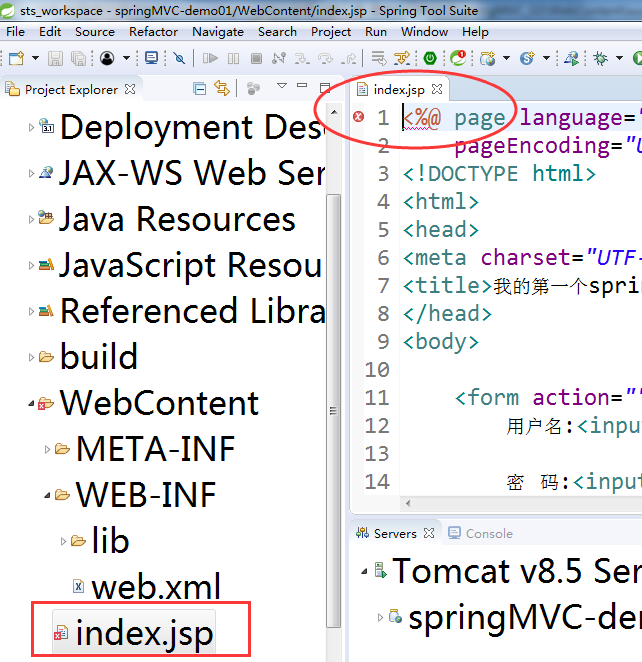The width and height of the screenshot is (642, 662).
Task: Expand the JAX-WS Web Services node
Action: point(31,173)
